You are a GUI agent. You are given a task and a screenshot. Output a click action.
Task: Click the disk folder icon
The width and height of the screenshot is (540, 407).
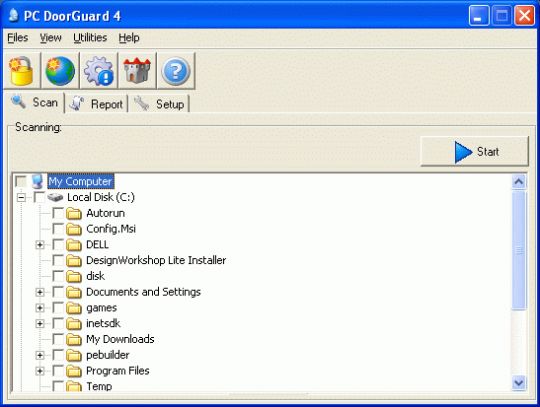pyautogui.click(x=74, y=276)
